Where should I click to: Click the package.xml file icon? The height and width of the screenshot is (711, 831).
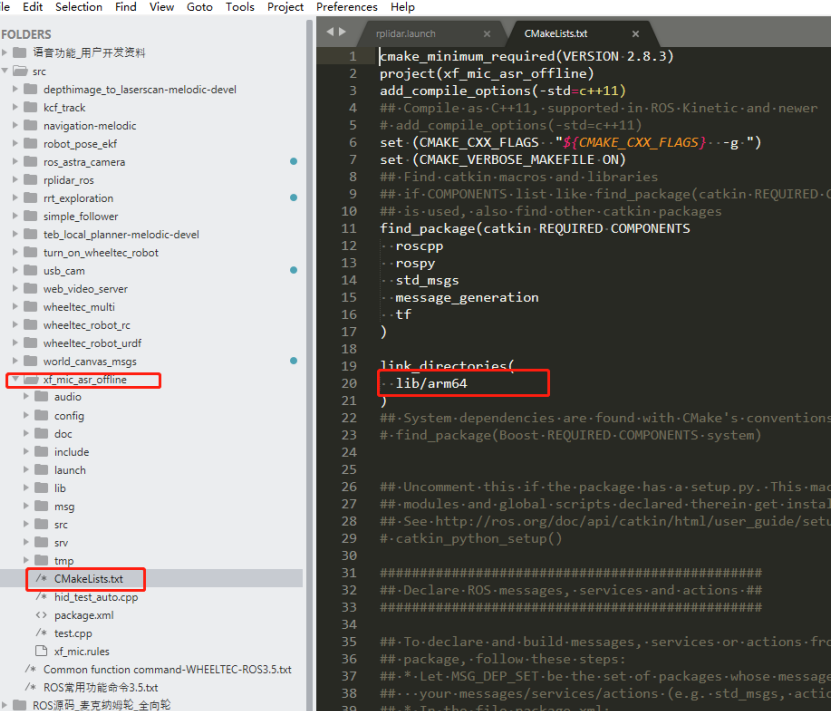[x=41, y=615]
